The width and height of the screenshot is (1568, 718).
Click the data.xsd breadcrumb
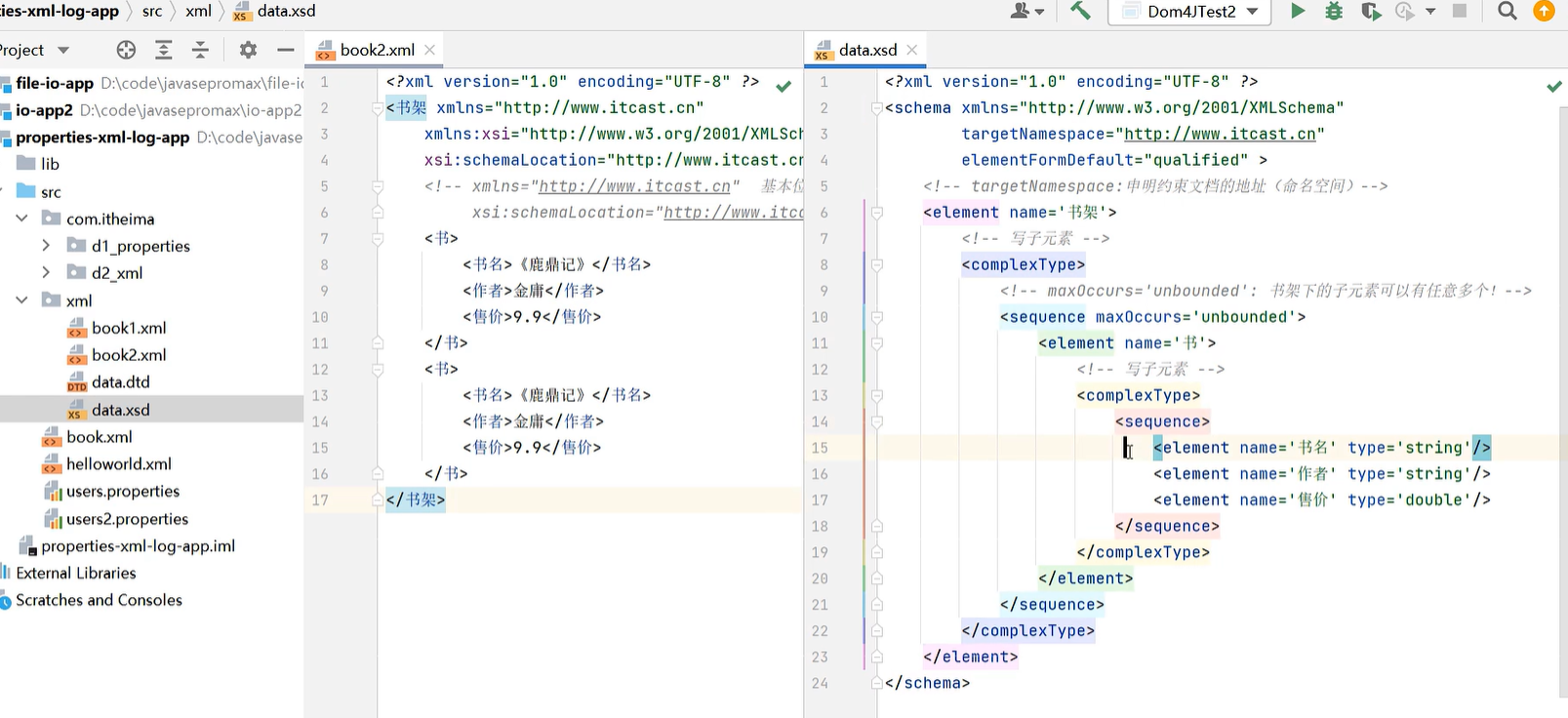tap(274, 11)
